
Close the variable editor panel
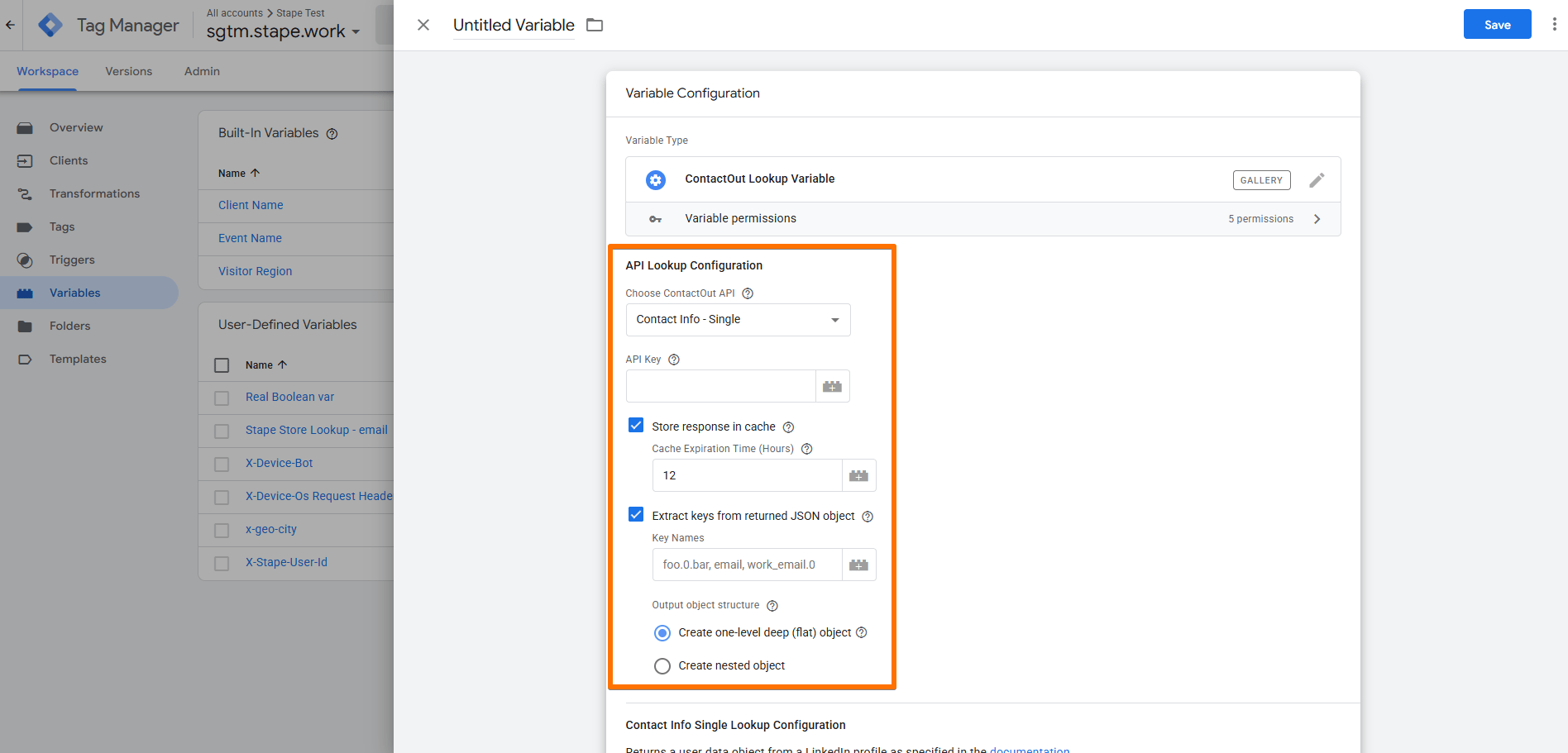(x=423, y=25)
